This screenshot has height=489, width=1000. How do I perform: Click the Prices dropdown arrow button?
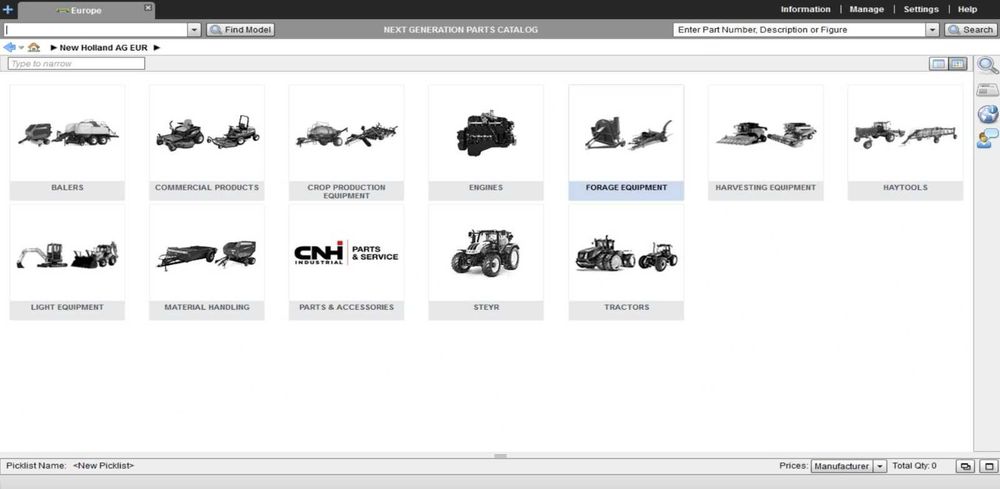[x=880, y=466]
